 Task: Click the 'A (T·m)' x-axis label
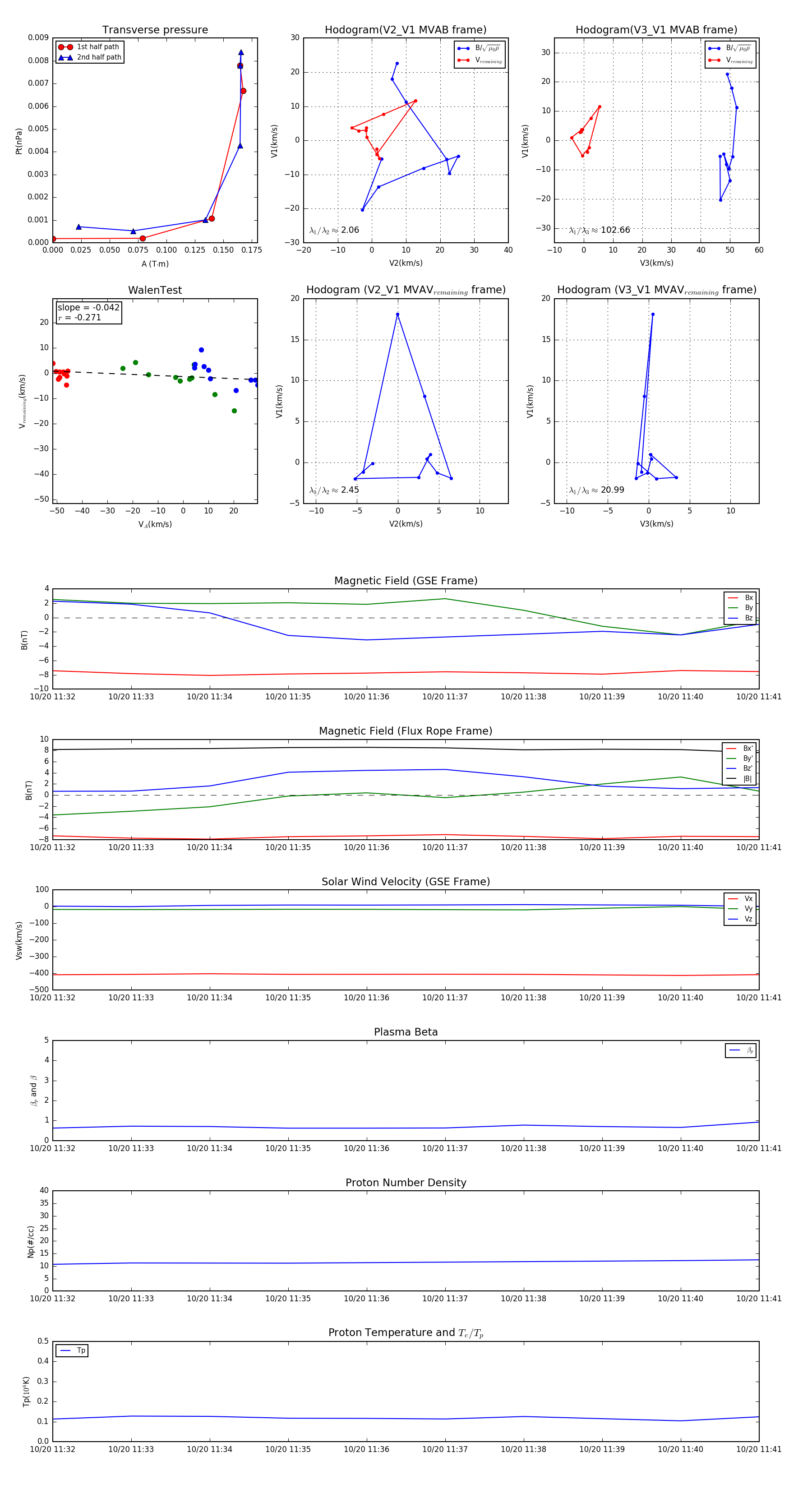pyautogui.click(x=155, y=264)
